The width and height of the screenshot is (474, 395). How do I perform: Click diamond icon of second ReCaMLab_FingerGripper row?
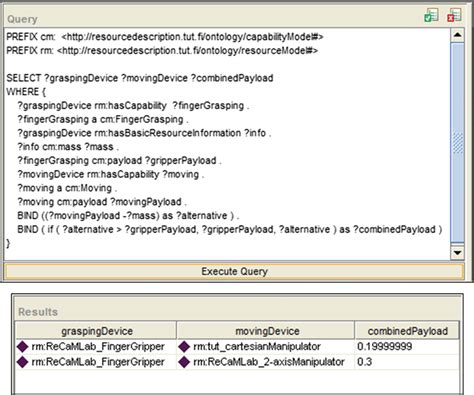pos(23,362)
